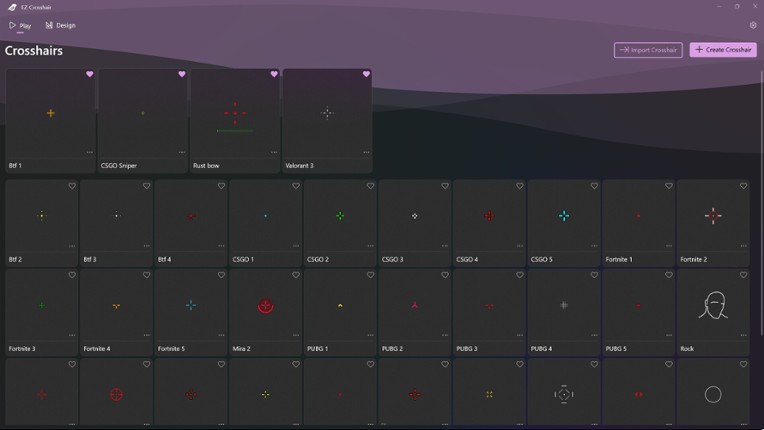The height and width of the screenshot is (430, 764).
Task: Switch to the Design tab
Action: coord(60,25)
